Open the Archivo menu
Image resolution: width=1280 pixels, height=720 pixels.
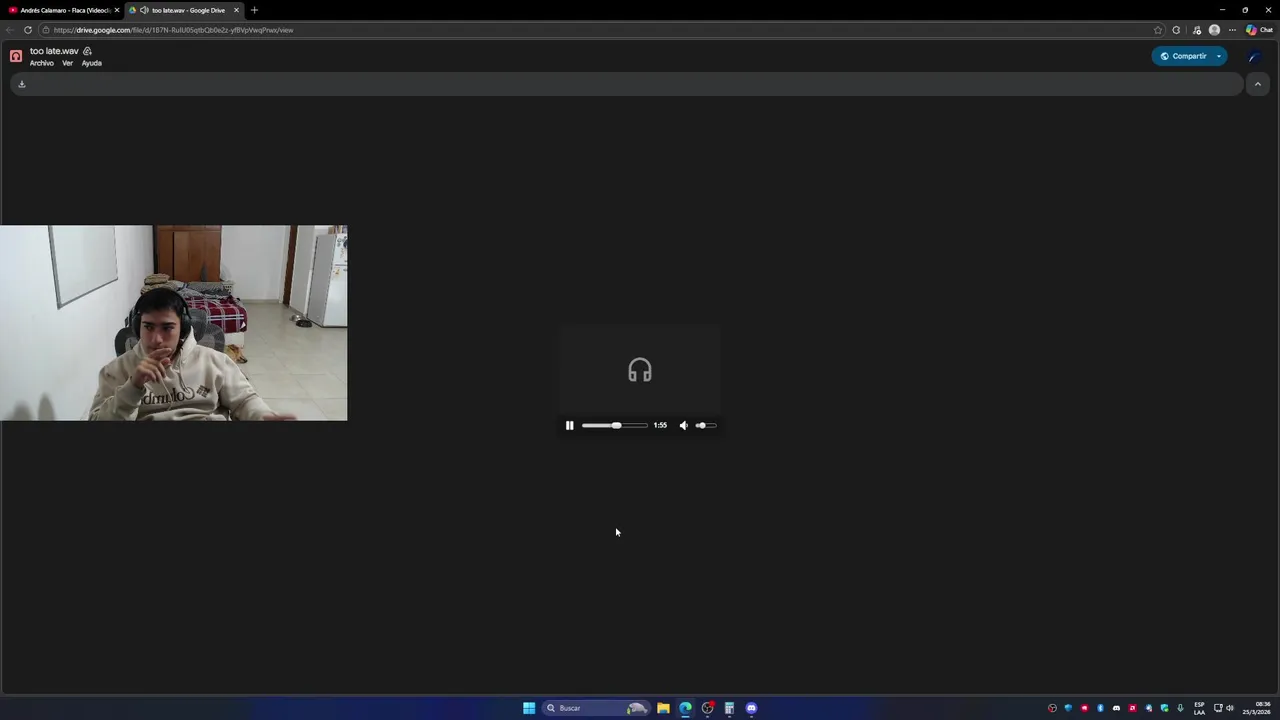tap(42, 63)
